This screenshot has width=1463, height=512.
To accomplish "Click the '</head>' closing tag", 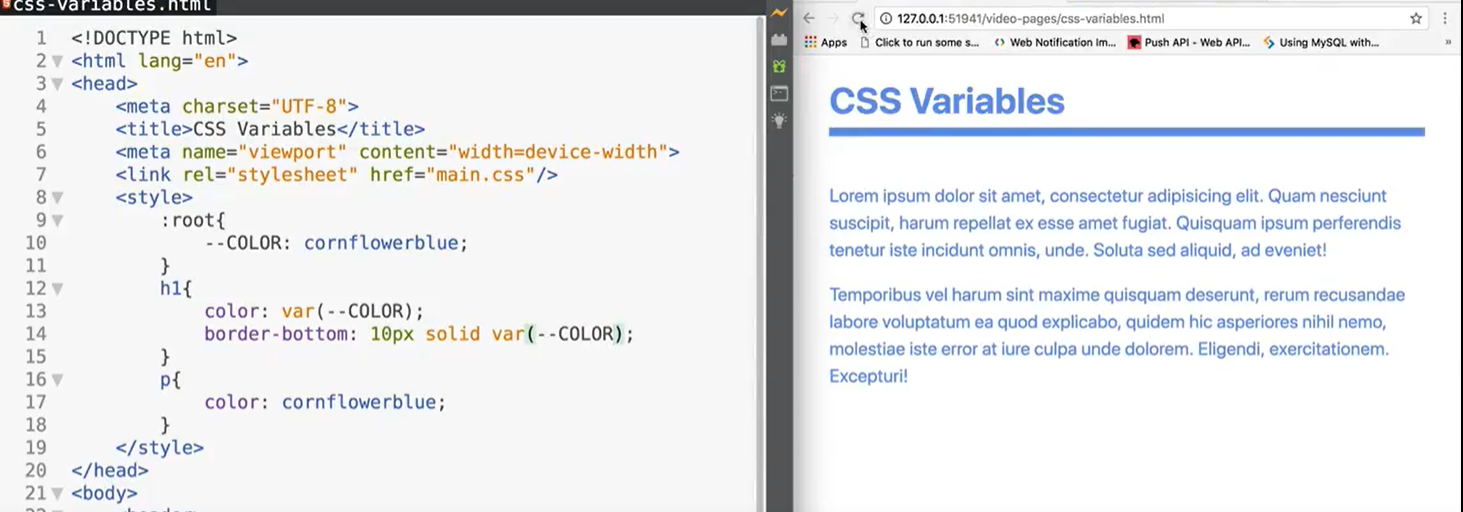I will pos(110,470).
